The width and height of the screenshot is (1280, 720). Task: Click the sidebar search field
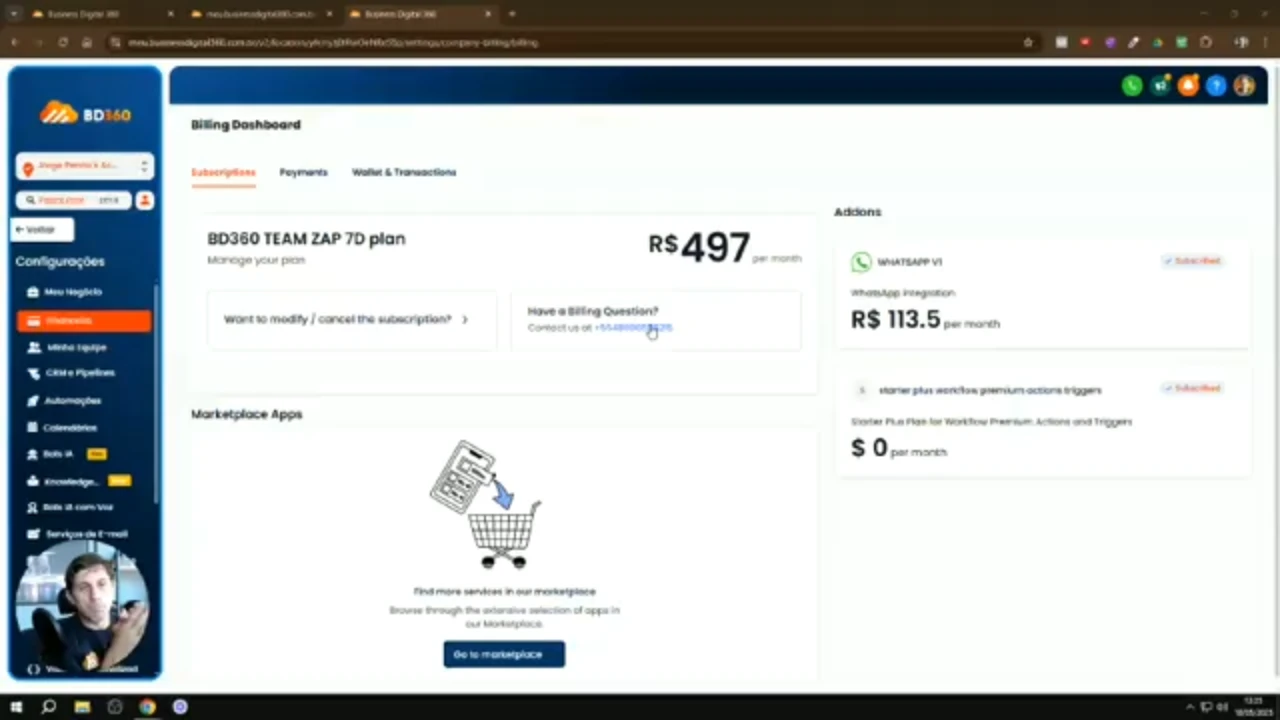pyautogui.click(x=74, y=200)
